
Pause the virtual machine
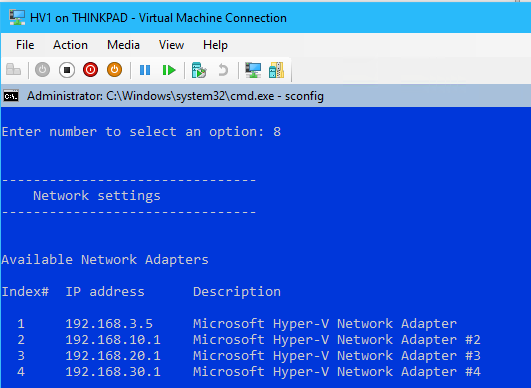145,70
